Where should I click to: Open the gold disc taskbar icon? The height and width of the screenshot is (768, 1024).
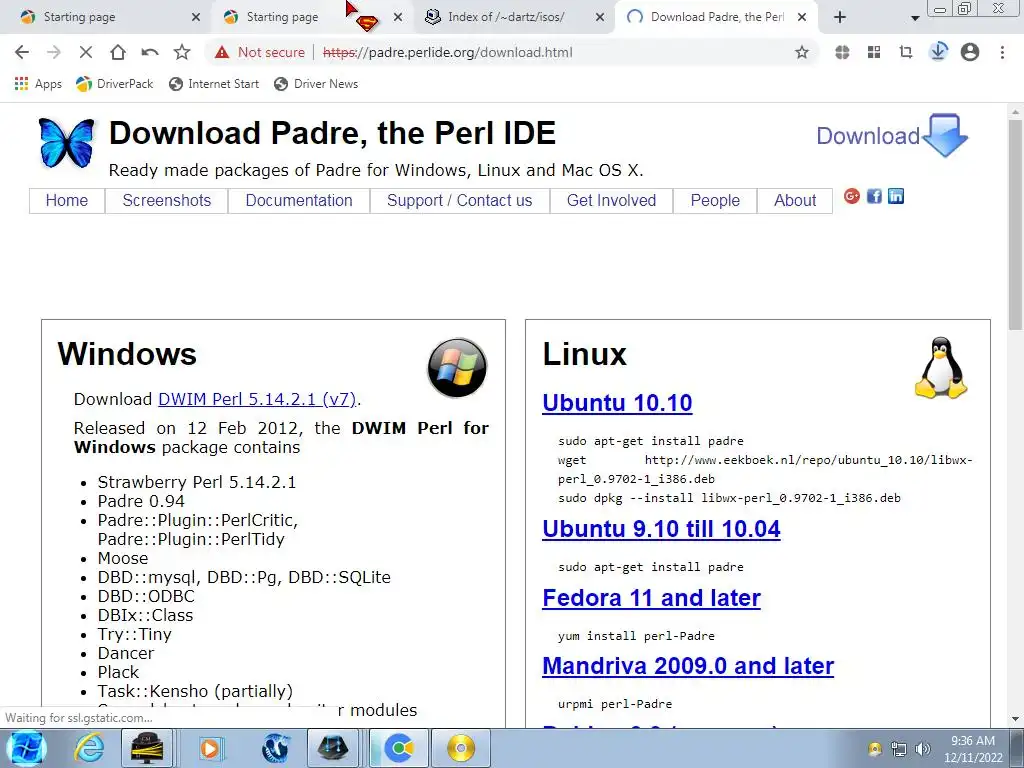461,748
